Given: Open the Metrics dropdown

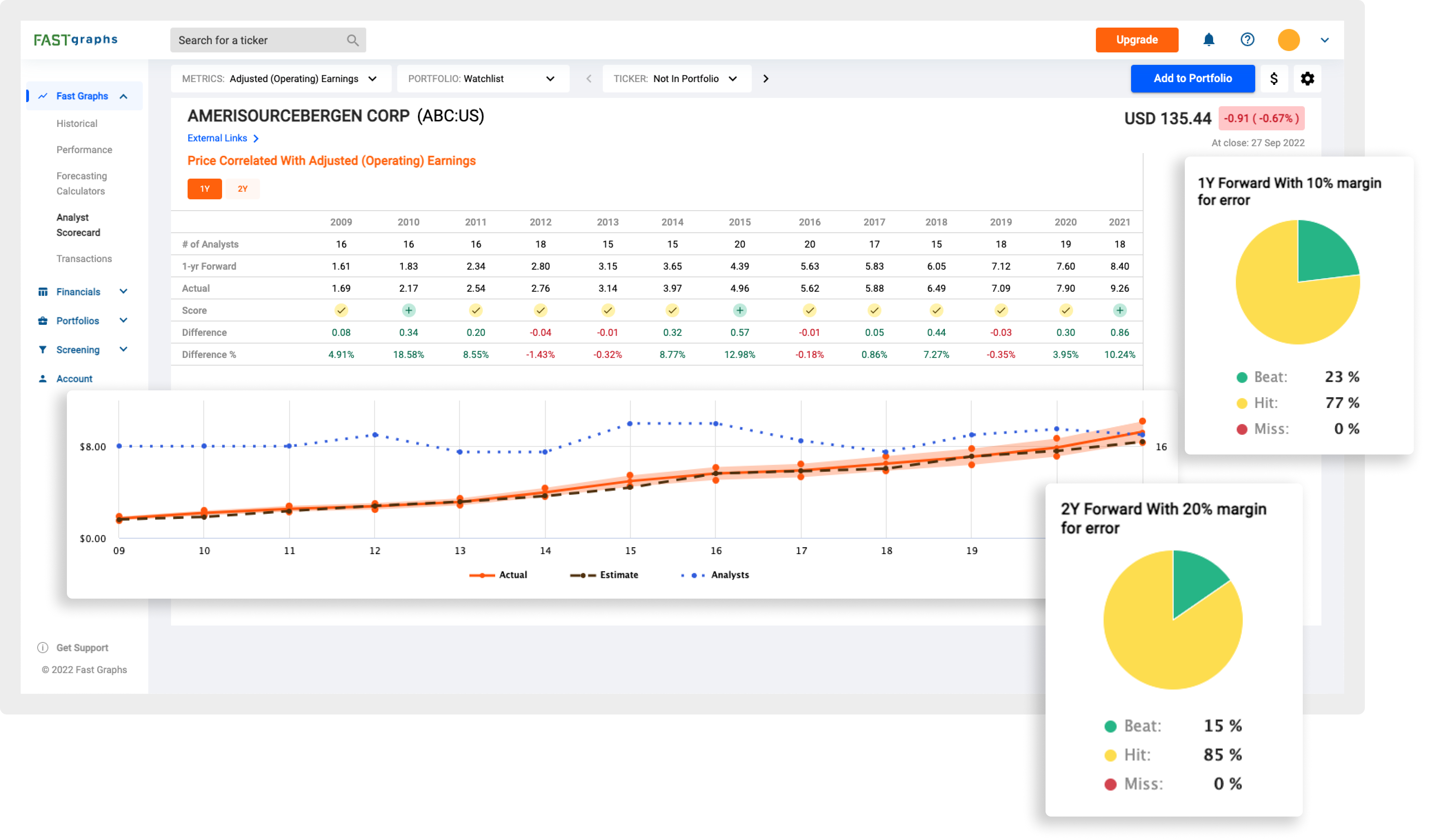Looking at the screenshot, I should (x=281, y=78).
